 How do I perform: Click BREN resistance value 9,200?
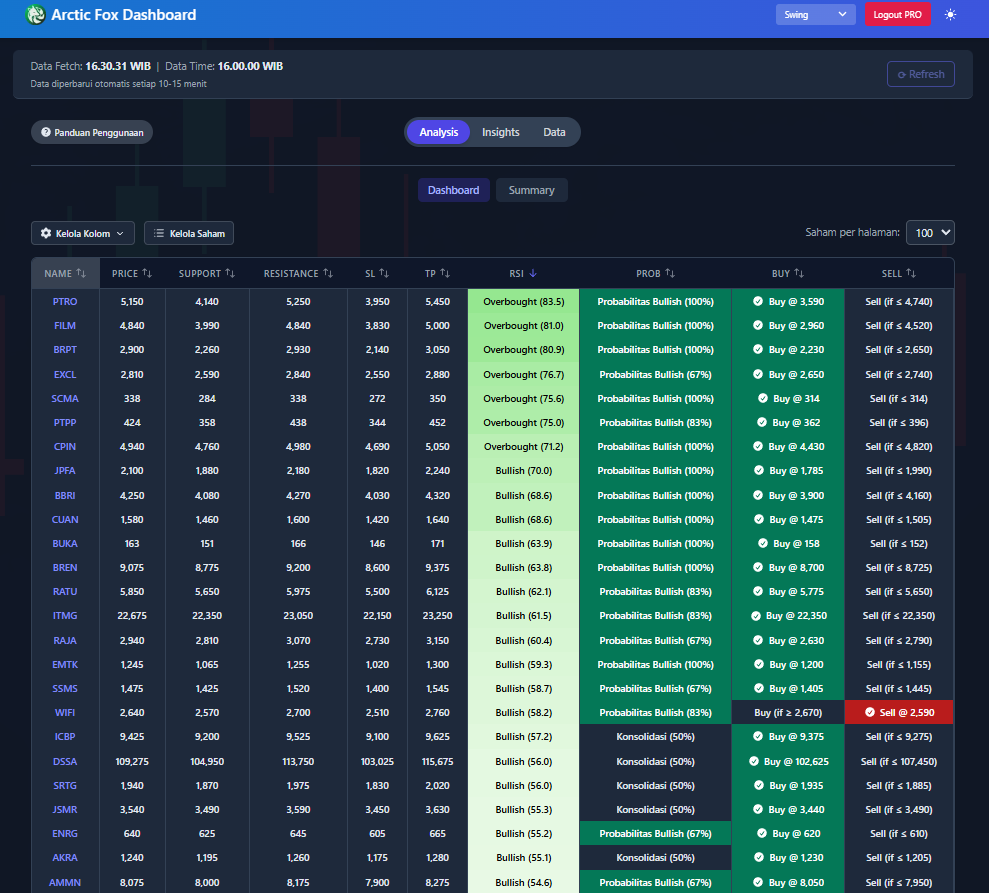point(298,568)
